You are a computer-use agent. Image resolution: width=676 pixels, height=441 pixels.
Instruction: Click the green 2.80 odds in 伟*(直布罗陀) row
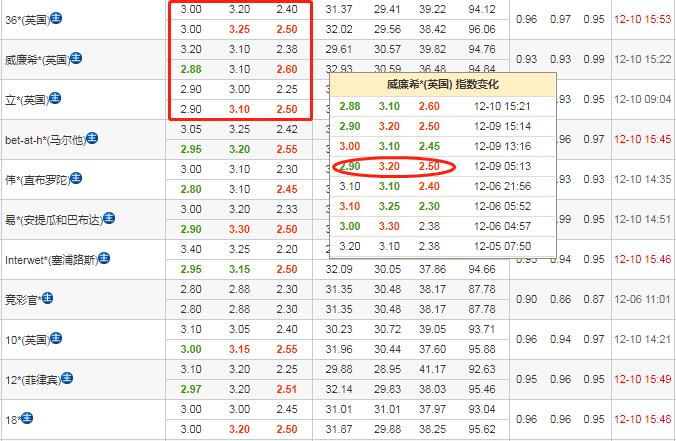coord(191,189)
